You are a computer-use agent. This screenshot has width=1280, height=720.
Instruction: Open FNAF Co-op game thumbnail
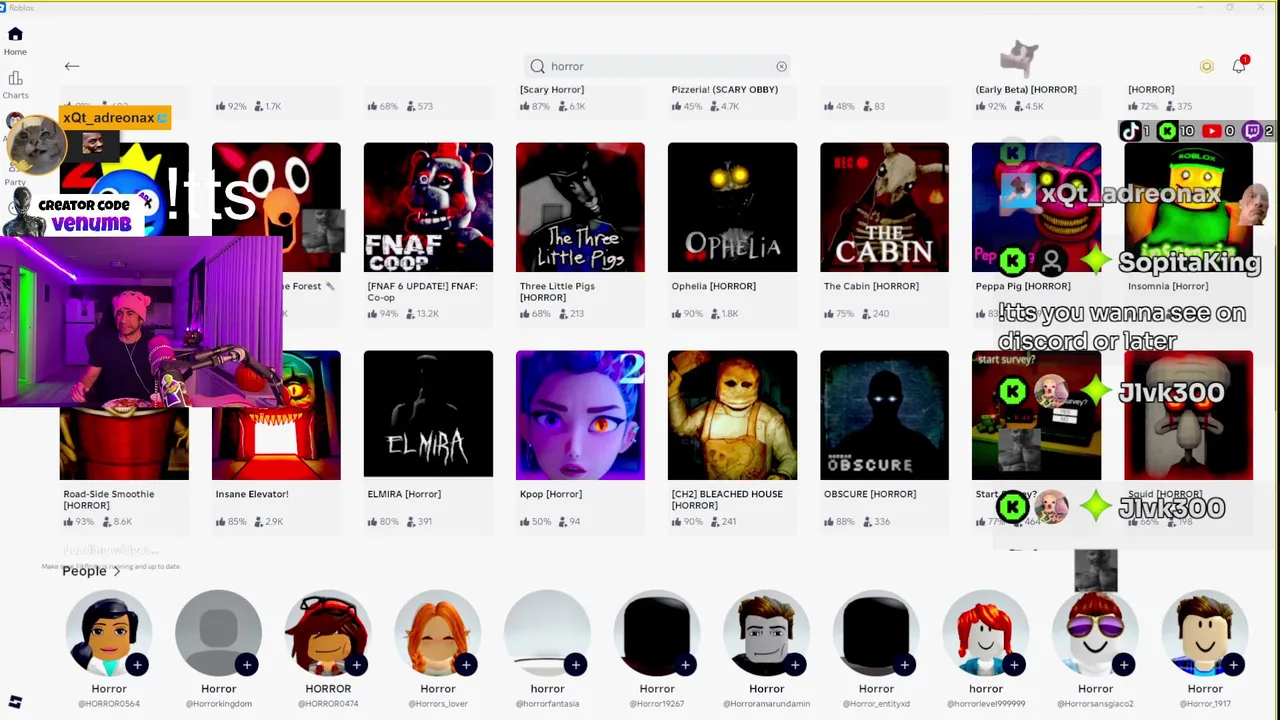428,207
